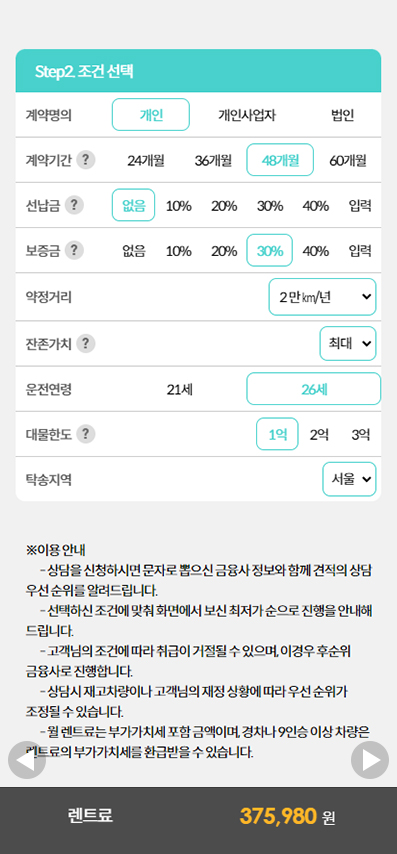Click the help icon beside 선납금
Viewport: 397px width, 854px height.
pyautogui.click(x=74, y=205)
